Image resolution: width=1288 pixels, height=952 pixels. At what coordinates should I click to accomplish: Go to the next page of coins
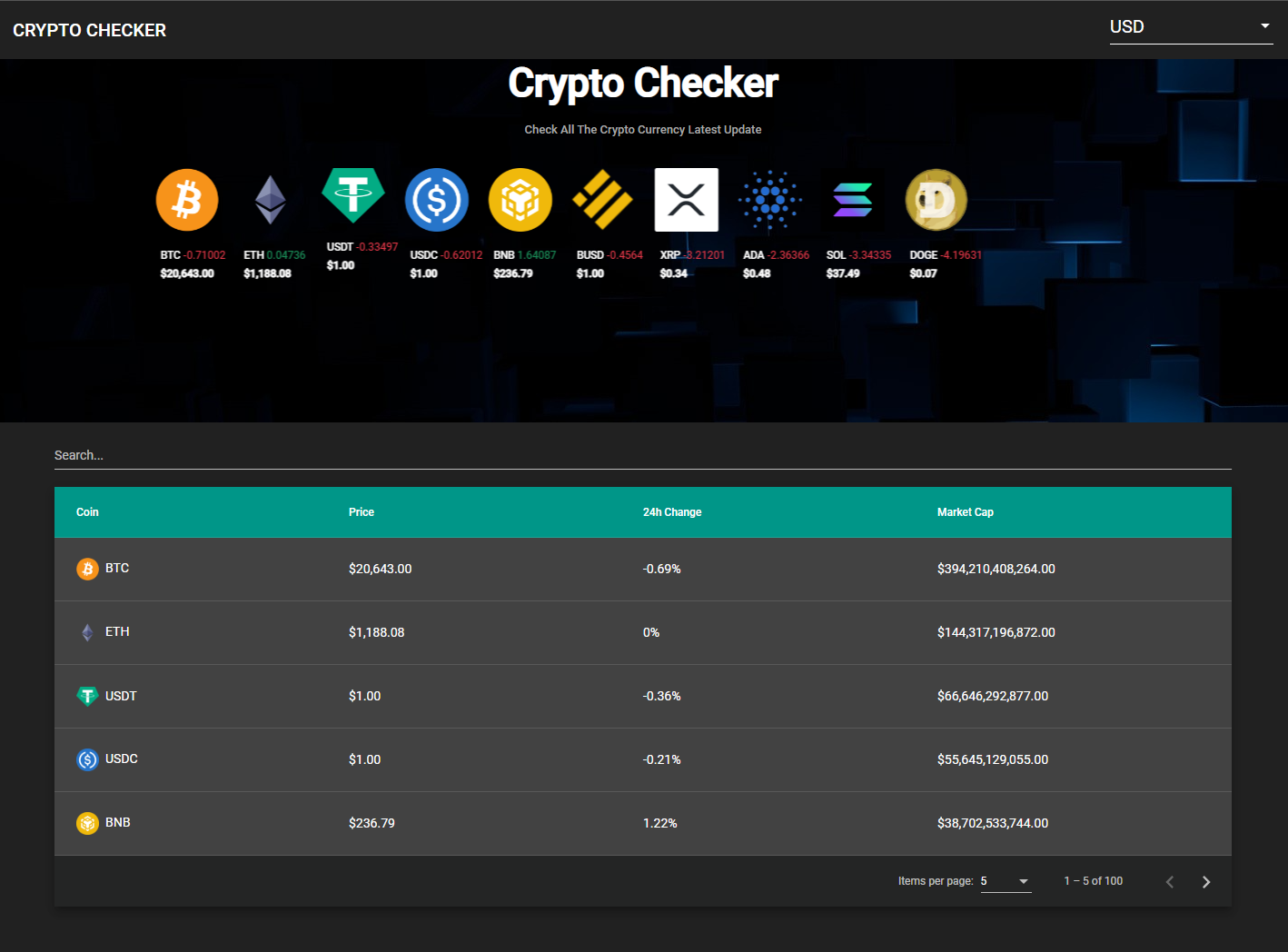pyautogui.click(x=1206, y=880)
